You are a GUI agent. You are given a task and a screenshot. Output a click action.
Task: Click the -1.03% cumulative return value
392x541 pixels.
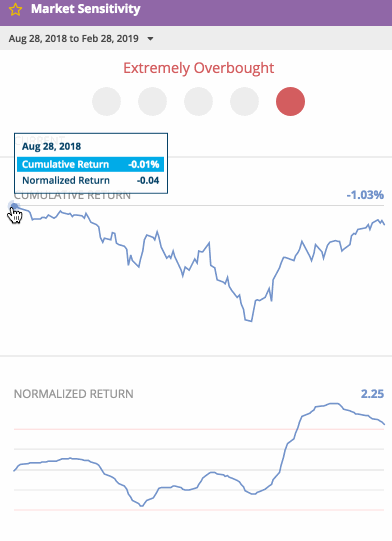tap(365, 195)
